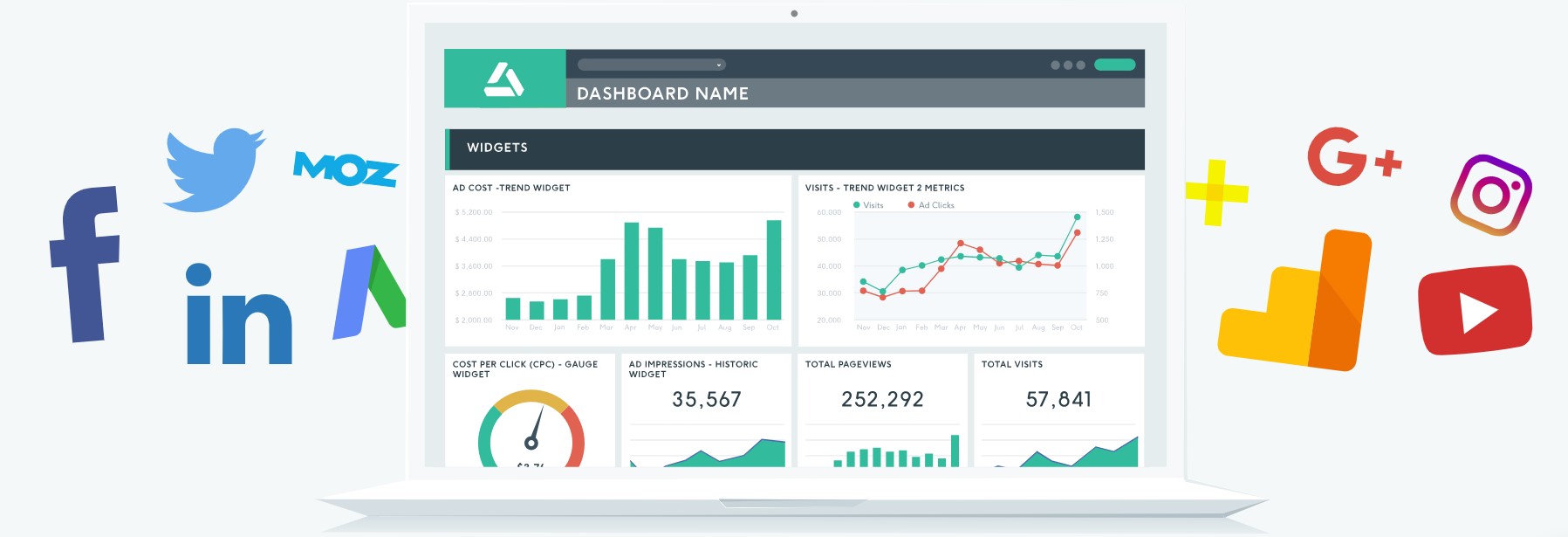The height and width of the screenshot is (537, 1568).
Task: Click the three dots menu in header
Action: pyautogui.click(x=1067, y=65)
